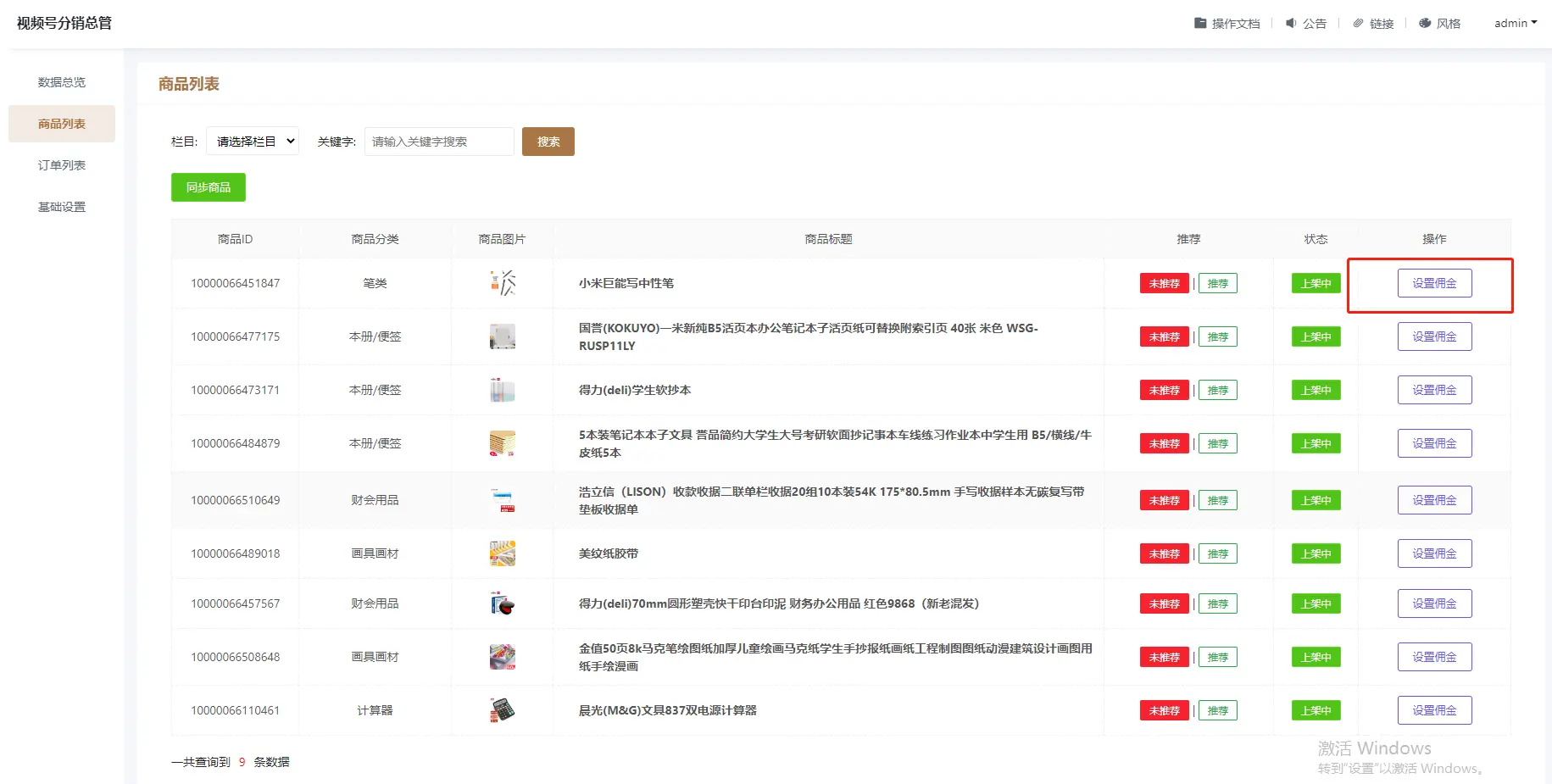Click 未推荐 on 得力学生软抄本 row
The height and width of the screenshot is (784, 1552).
pyautogui.click(x=1164, y=390)
